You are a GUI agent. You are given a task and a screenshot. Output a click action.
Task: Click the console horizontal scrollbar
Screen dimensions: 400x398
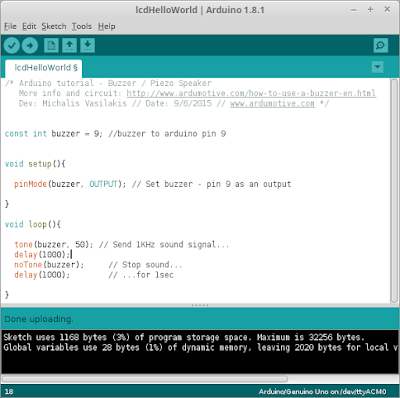click(x=145, y=379)
